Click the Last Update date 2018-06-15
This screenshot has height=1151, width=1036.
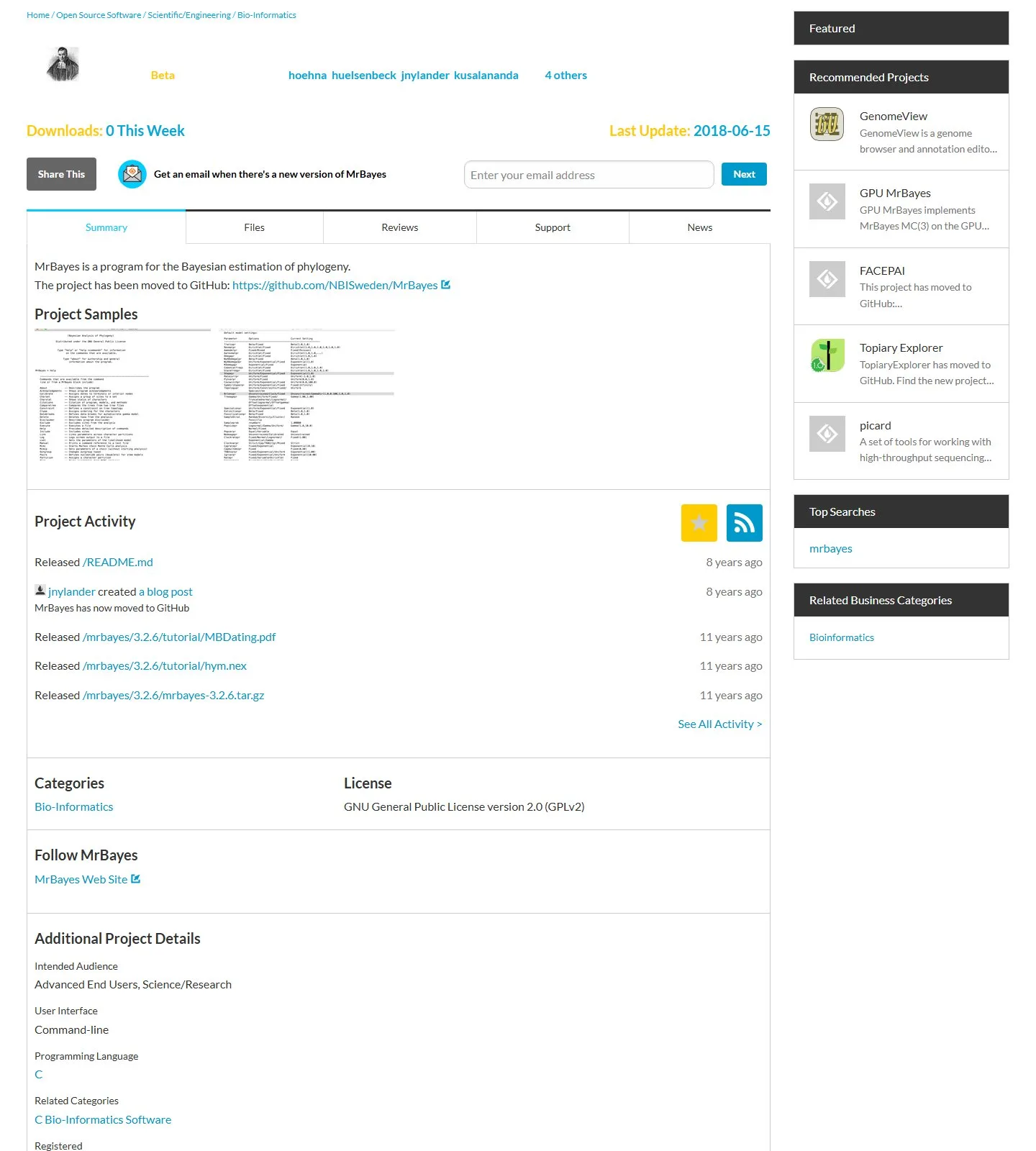(732, 131)
